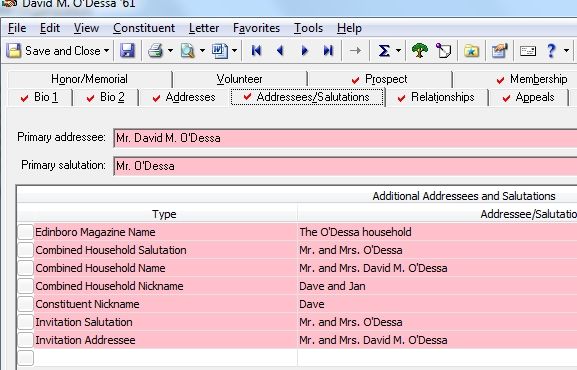This screenshot has width=577, height=370.
Task: Select row header for Invitation Salutation
Action: pos(25,322)
